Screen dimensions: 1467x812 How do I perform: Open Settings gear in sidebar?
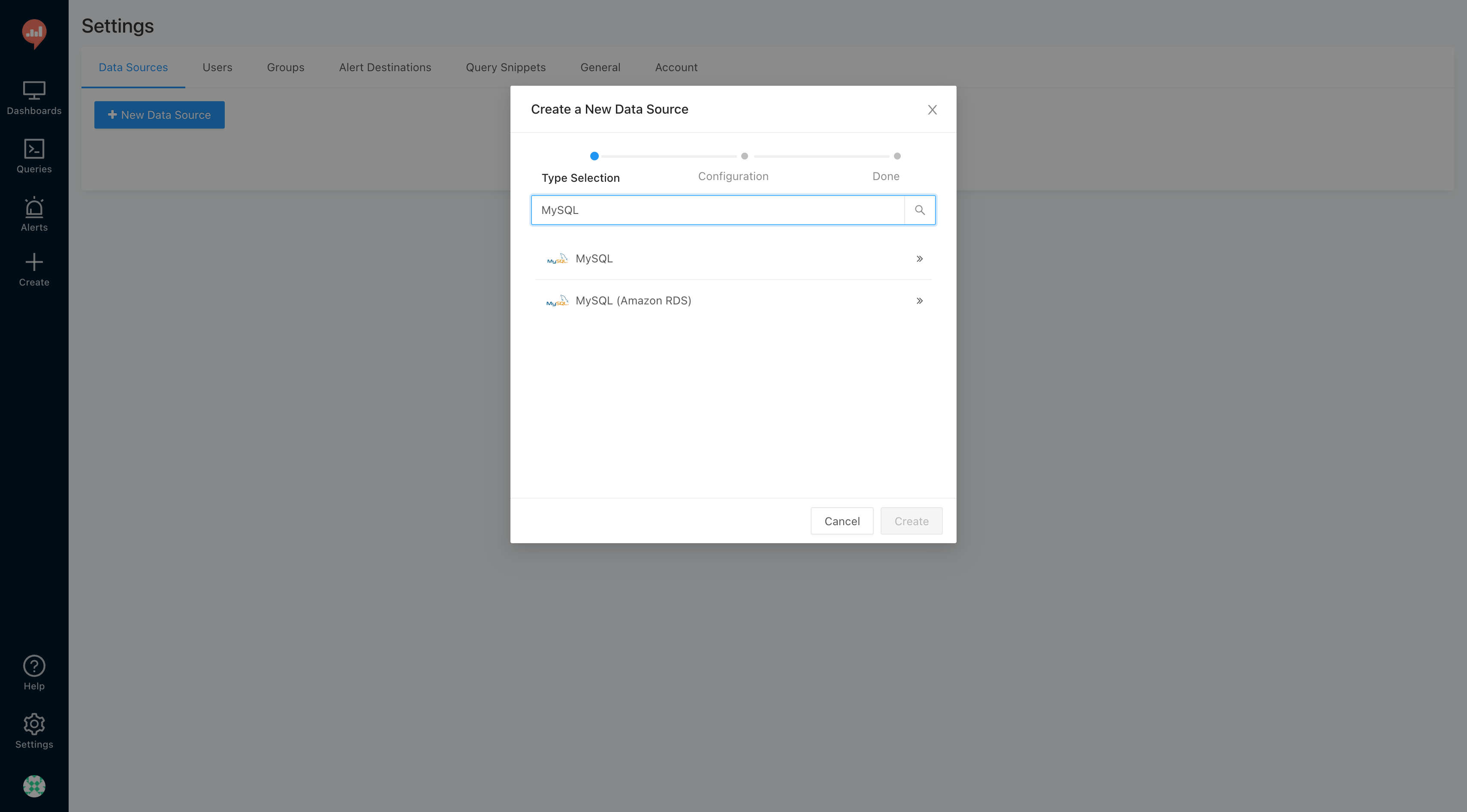click(34, 731)
